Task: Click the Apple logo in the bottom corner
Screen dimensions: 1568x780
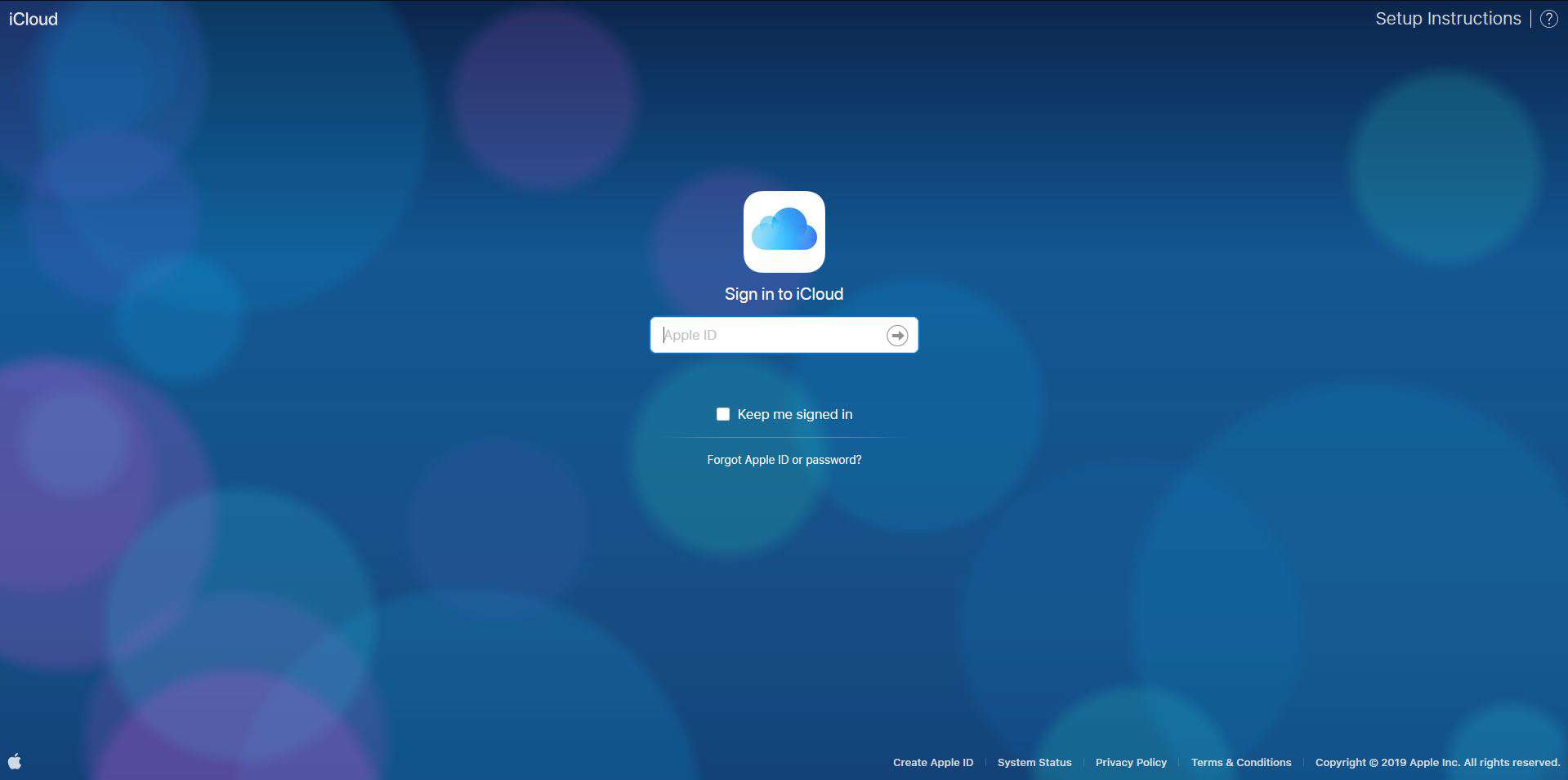Action: 15,761
